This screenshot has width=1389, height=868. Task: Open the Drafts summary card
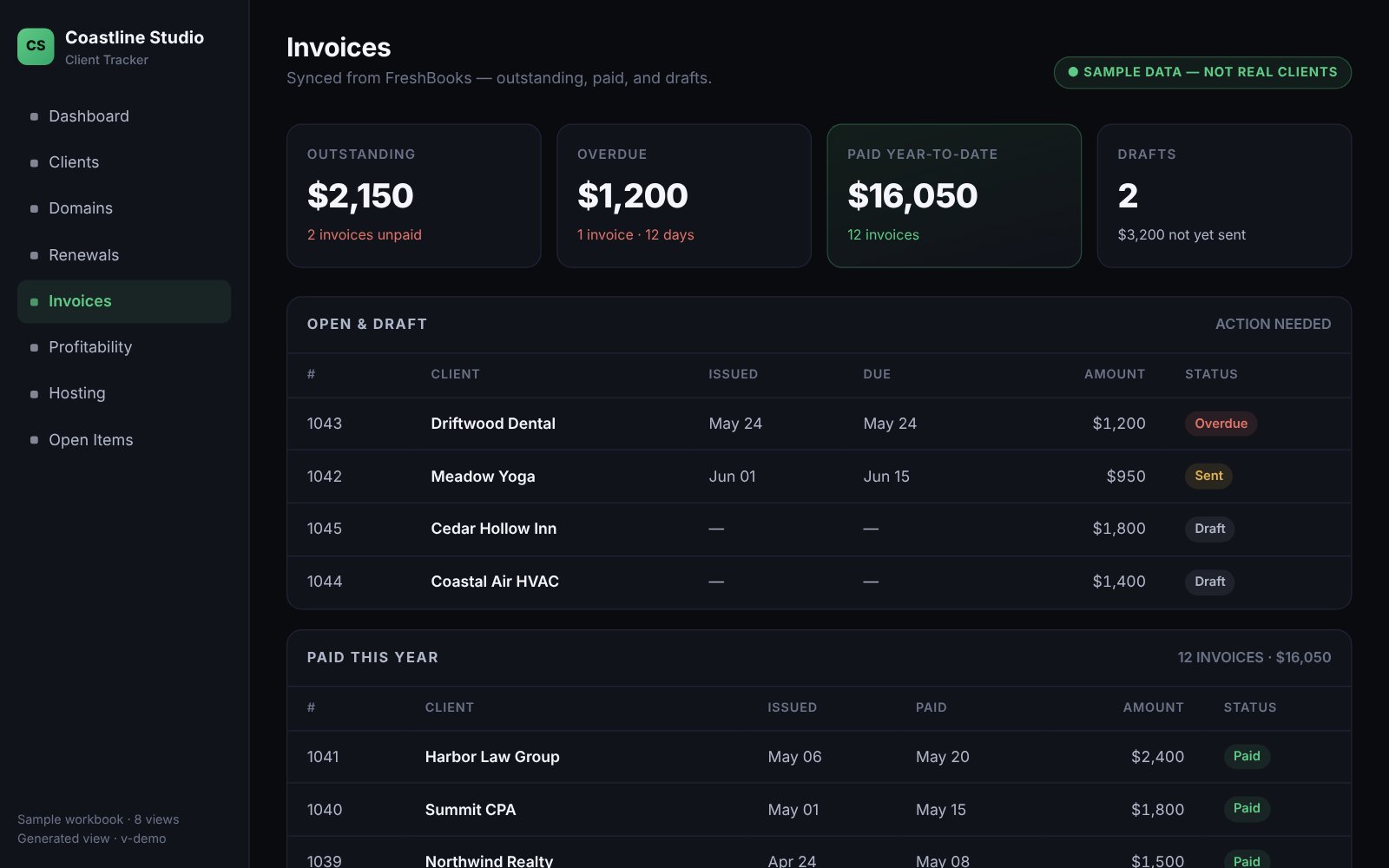pos(1224,195)
